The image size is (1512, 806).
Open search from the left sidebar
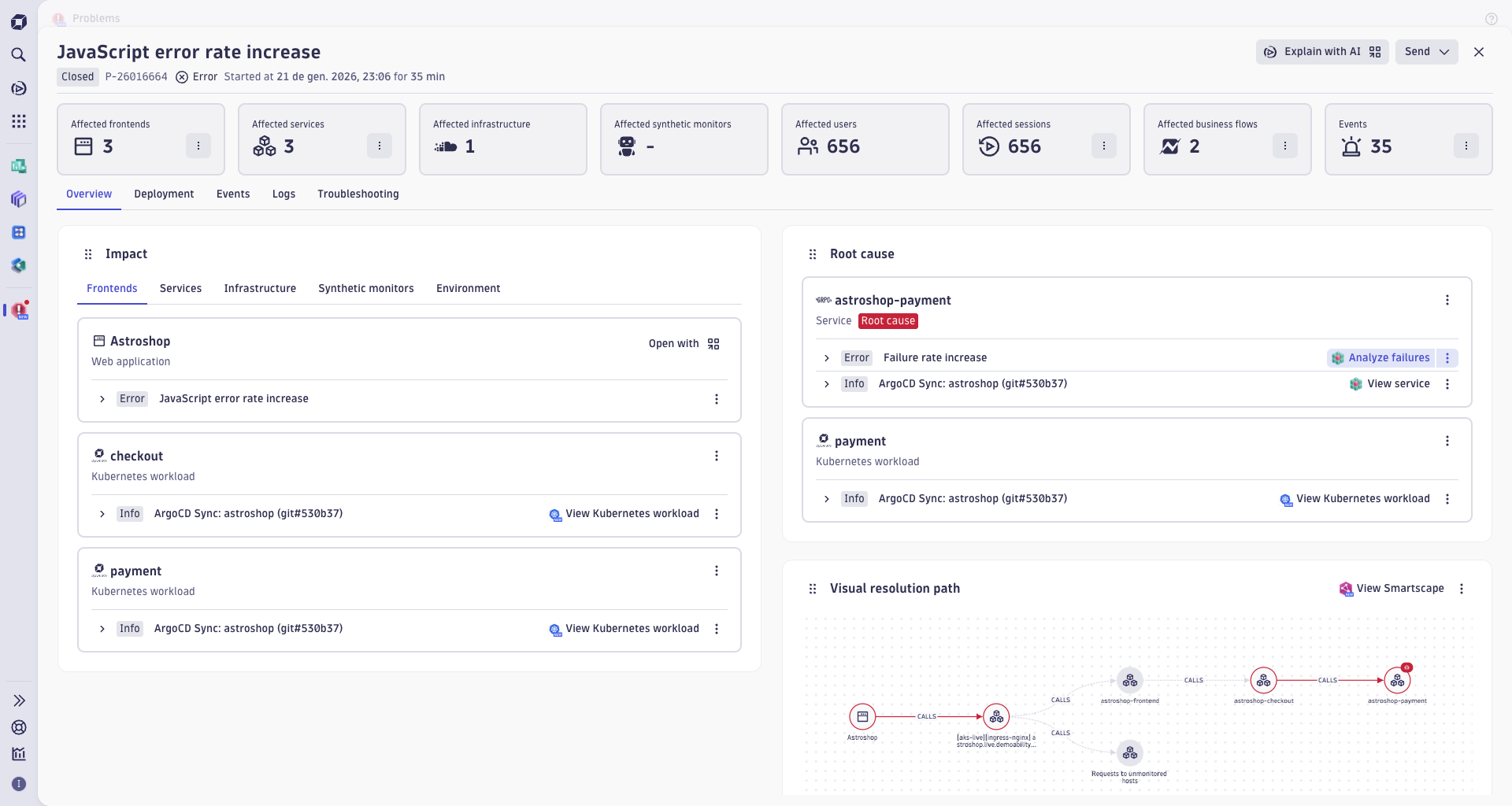tap(19, 54)
